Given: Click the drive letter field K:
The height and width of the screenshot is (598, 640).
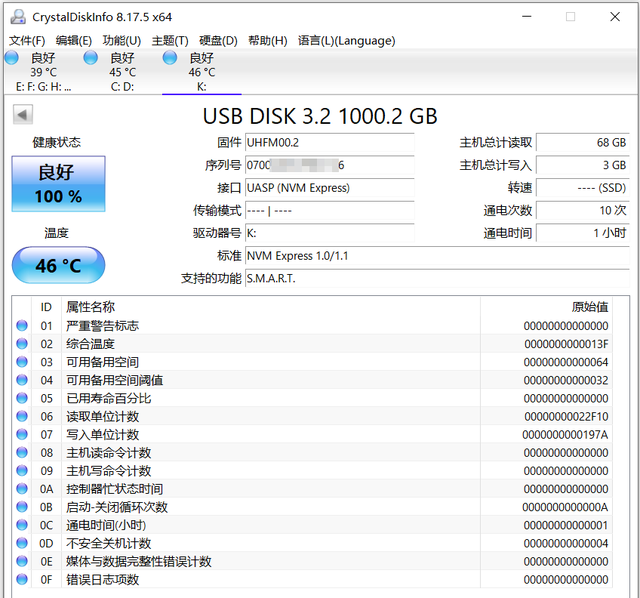Looking at the screenshot, I should [x=329, y=233].
